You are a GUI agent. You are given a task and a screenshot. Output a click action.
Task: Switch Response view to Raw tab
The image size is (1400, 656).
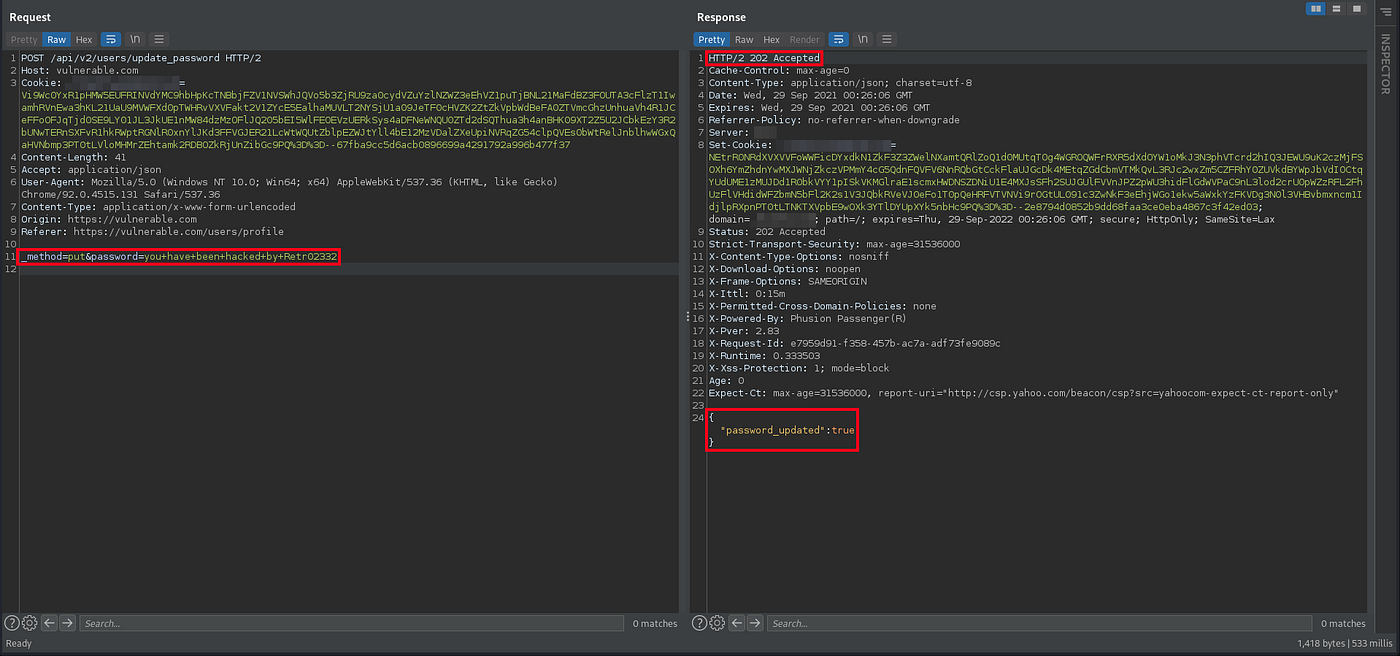pos(744,40)
